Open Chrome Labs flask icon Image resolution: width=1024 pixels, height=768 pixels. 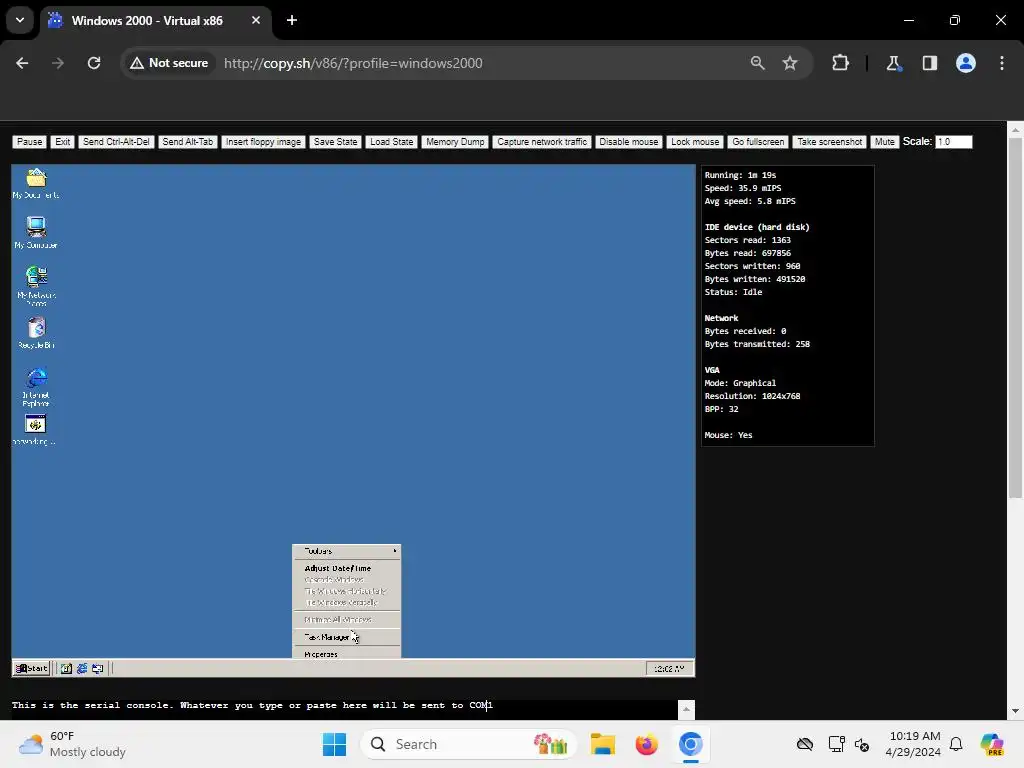coord(893,63)
